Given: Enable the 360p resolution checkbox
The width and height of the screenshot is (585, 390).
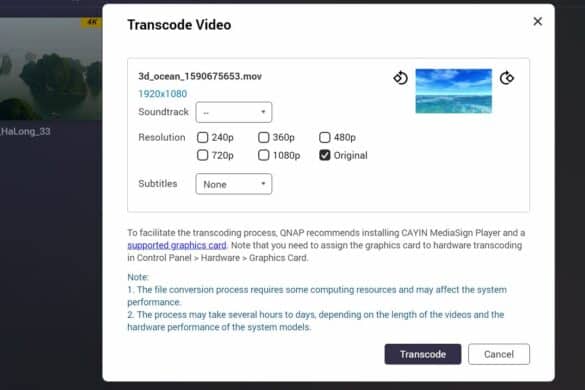Looking at the screenshot, I should [x=263, y=137].
